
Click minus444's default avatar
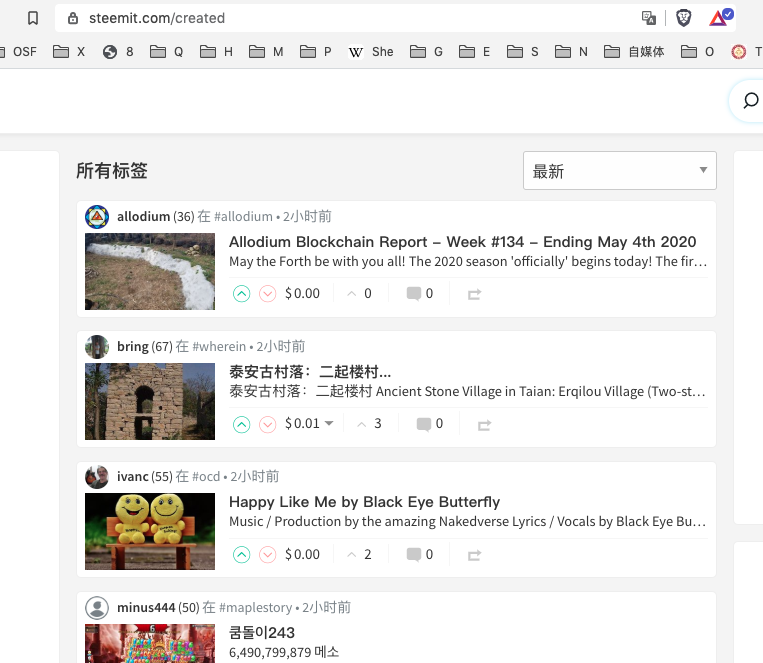(97, 608)
